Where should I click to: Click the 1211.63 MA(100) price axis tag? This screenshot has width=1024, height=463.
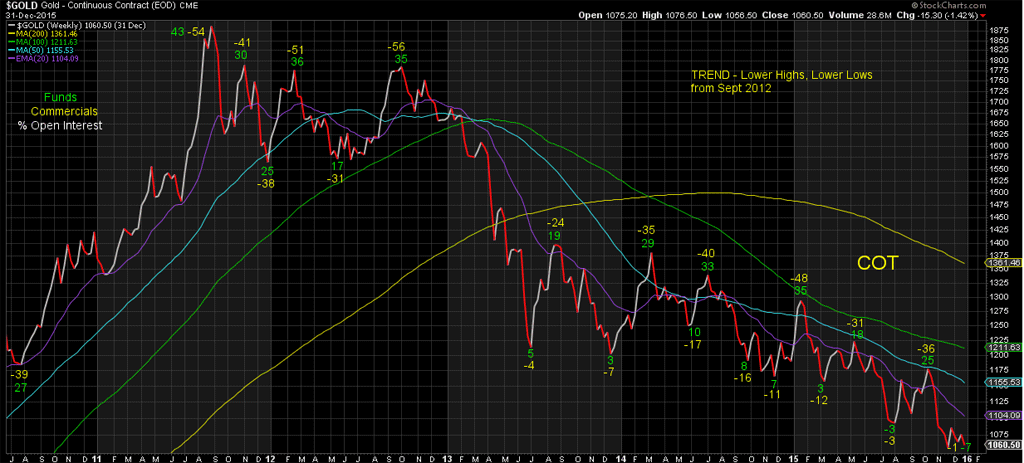1002,347
